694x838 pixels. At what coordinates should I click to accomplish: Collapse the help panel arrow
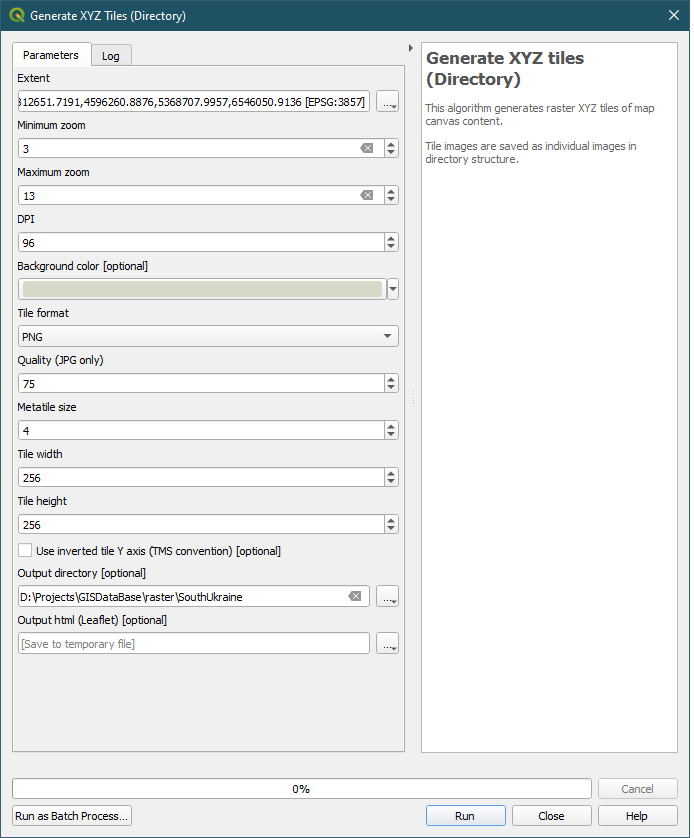[411, 48]
